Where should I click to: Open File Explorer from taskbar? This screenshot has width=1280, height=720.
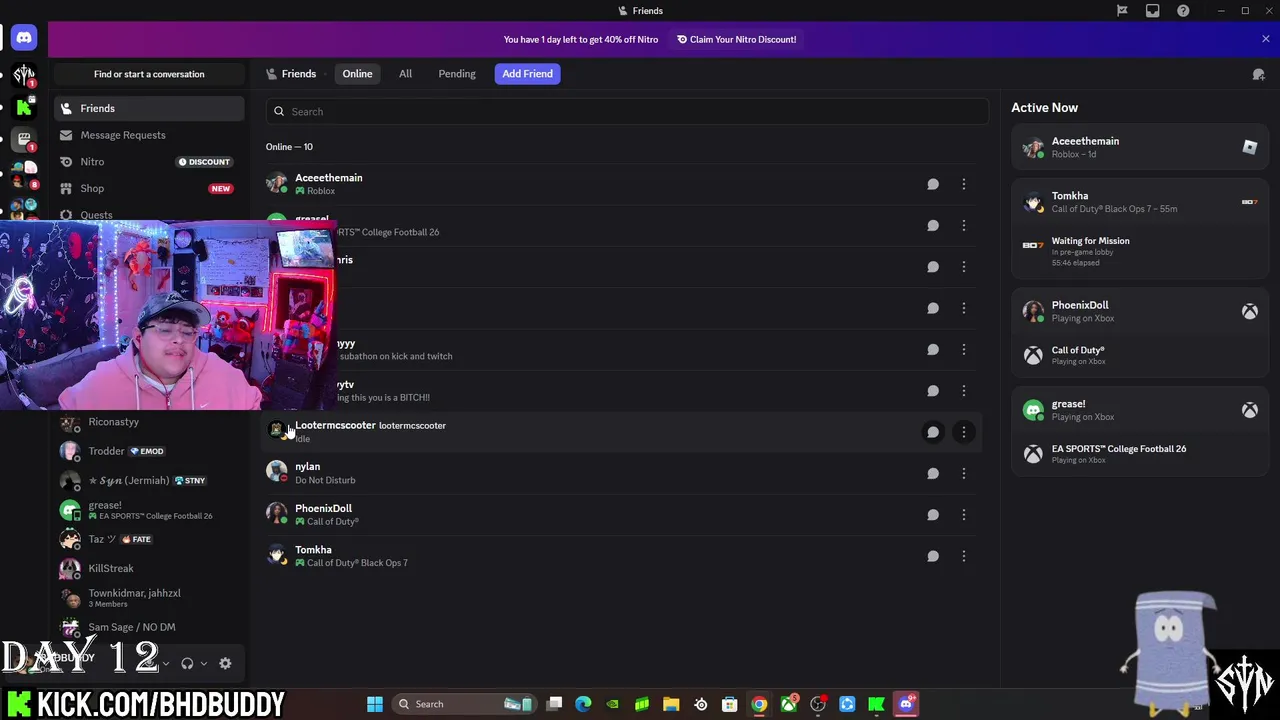point(671,704)
